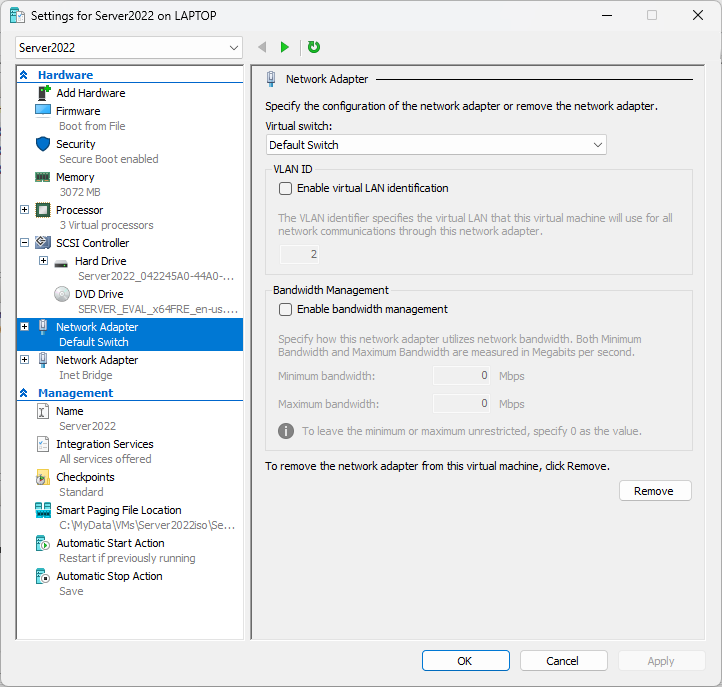Open the Virtual switch dropdown
722x687 pixels.
coord(436,145)
